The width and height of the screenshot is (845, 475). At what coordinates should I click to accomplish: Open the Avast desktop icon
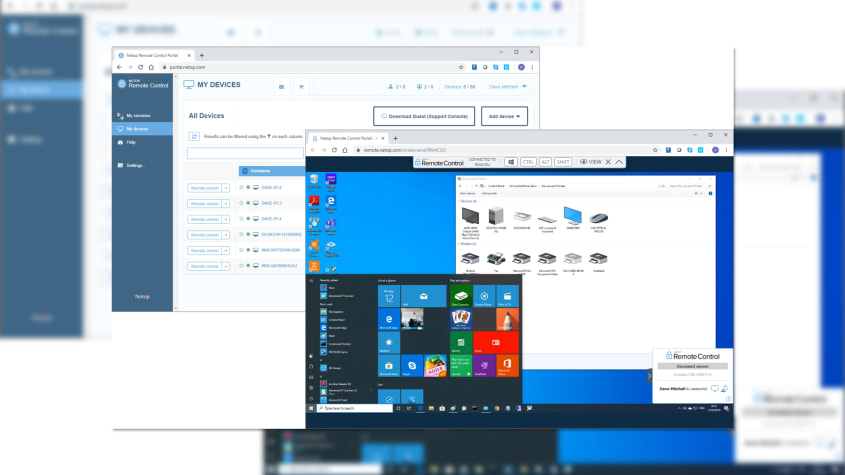tap(314, 248)
